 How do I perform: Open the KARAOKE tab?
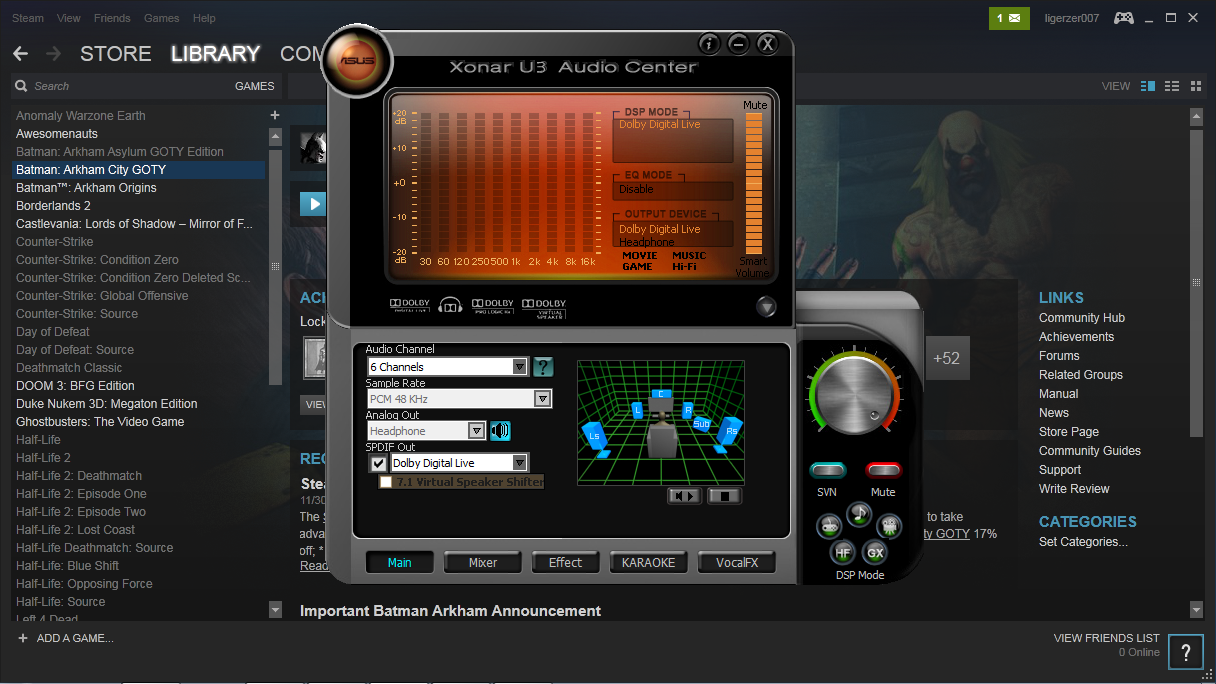(x=648, y=562)
